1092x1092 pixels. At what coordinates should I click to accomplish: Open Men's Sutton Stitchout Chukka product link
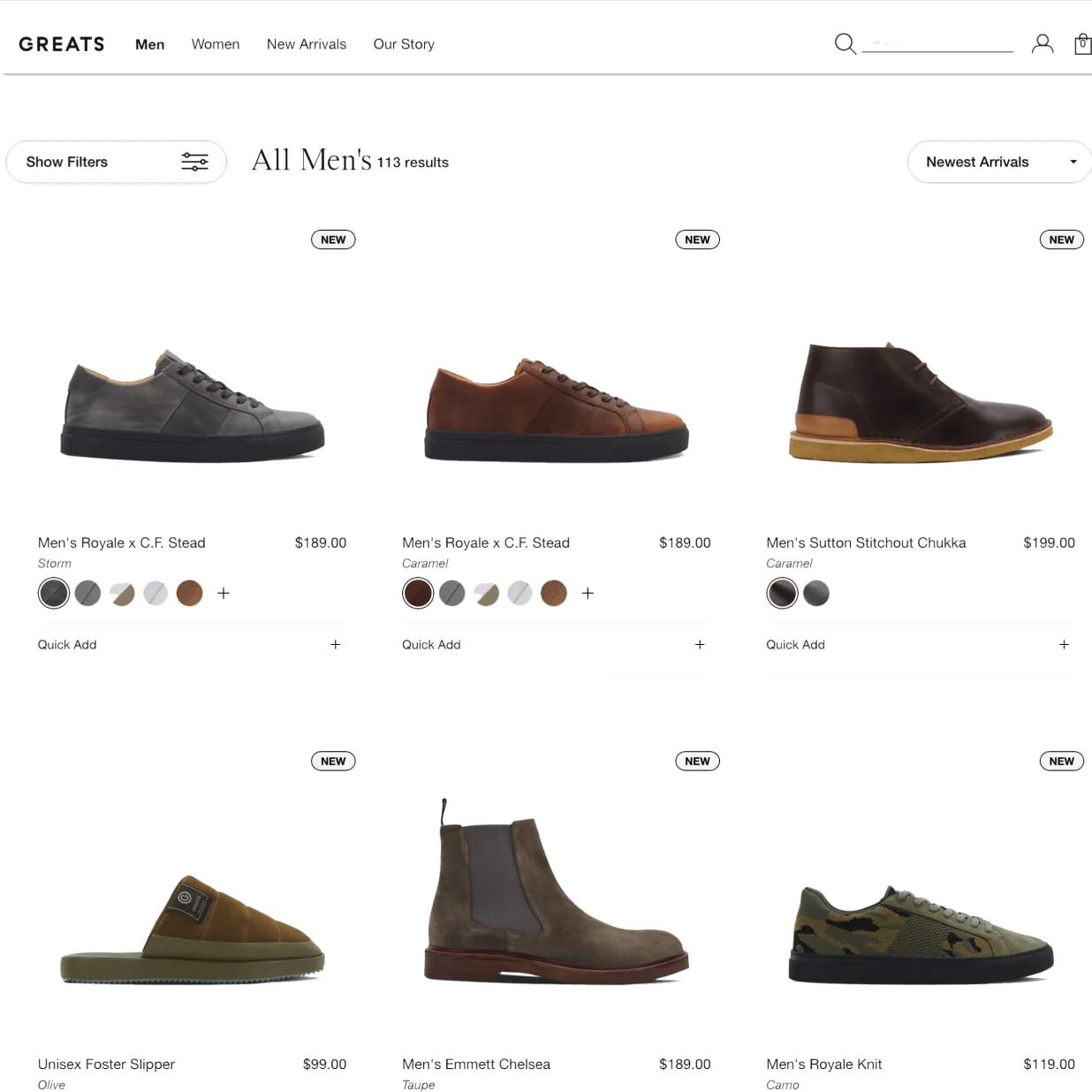[866, 542]
